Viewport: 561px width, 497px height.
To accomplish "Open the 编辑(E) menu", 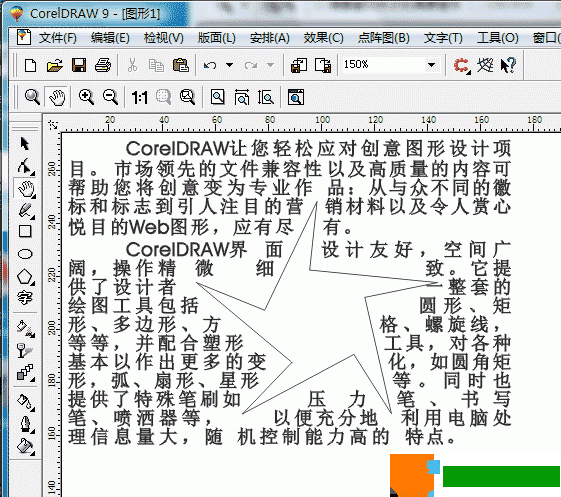I will 110,38.
